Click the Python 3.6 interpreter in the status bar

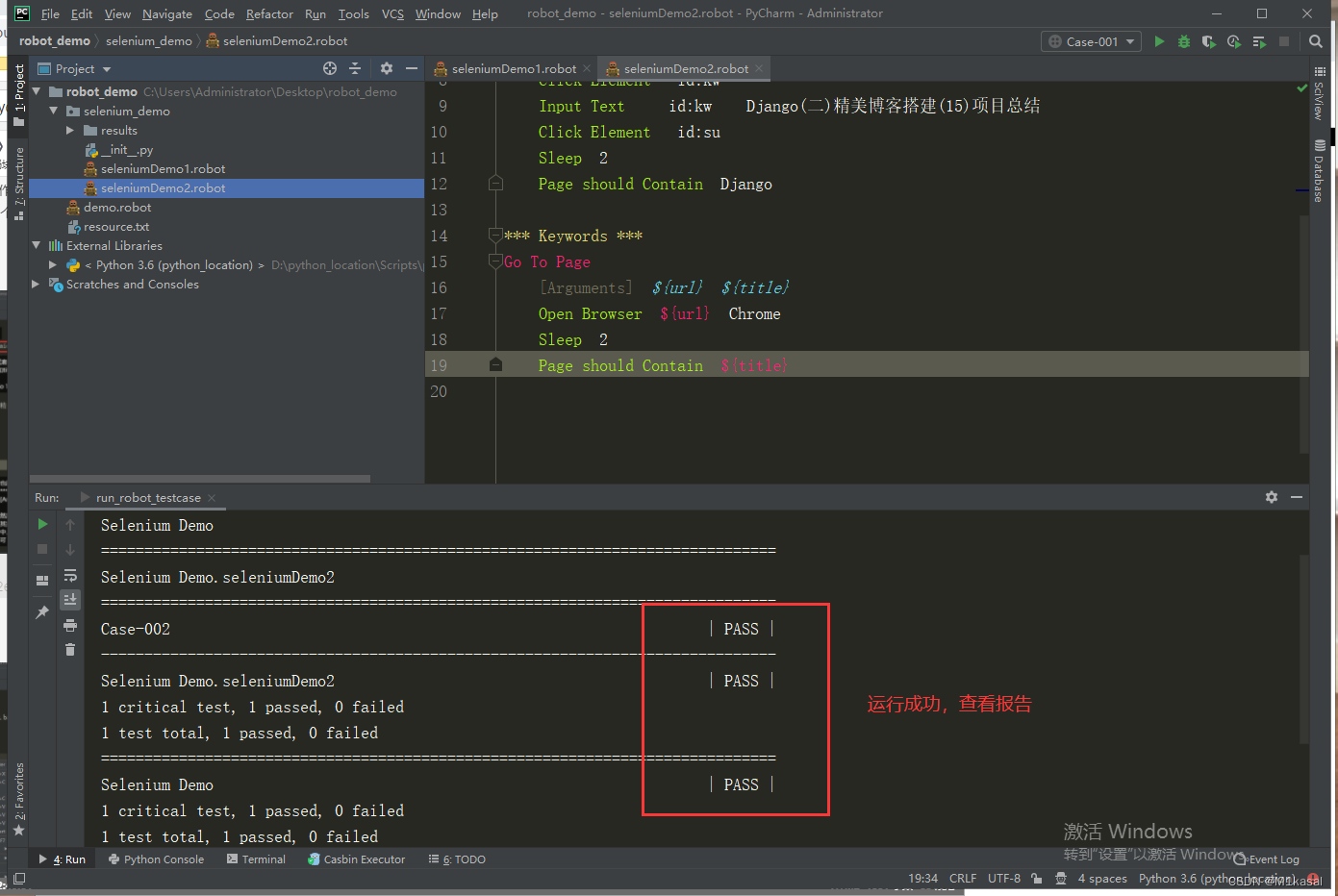tap(1215, 878)
